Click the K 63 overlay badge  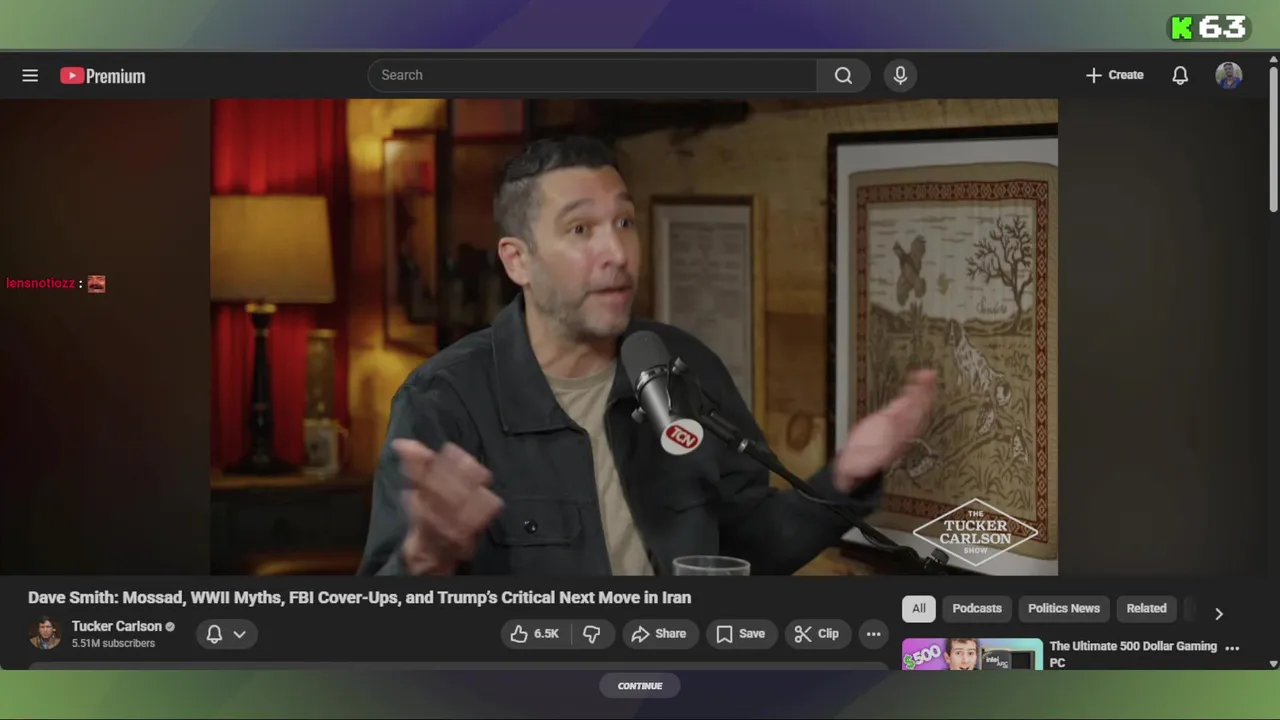click(x=1209, y=27)
